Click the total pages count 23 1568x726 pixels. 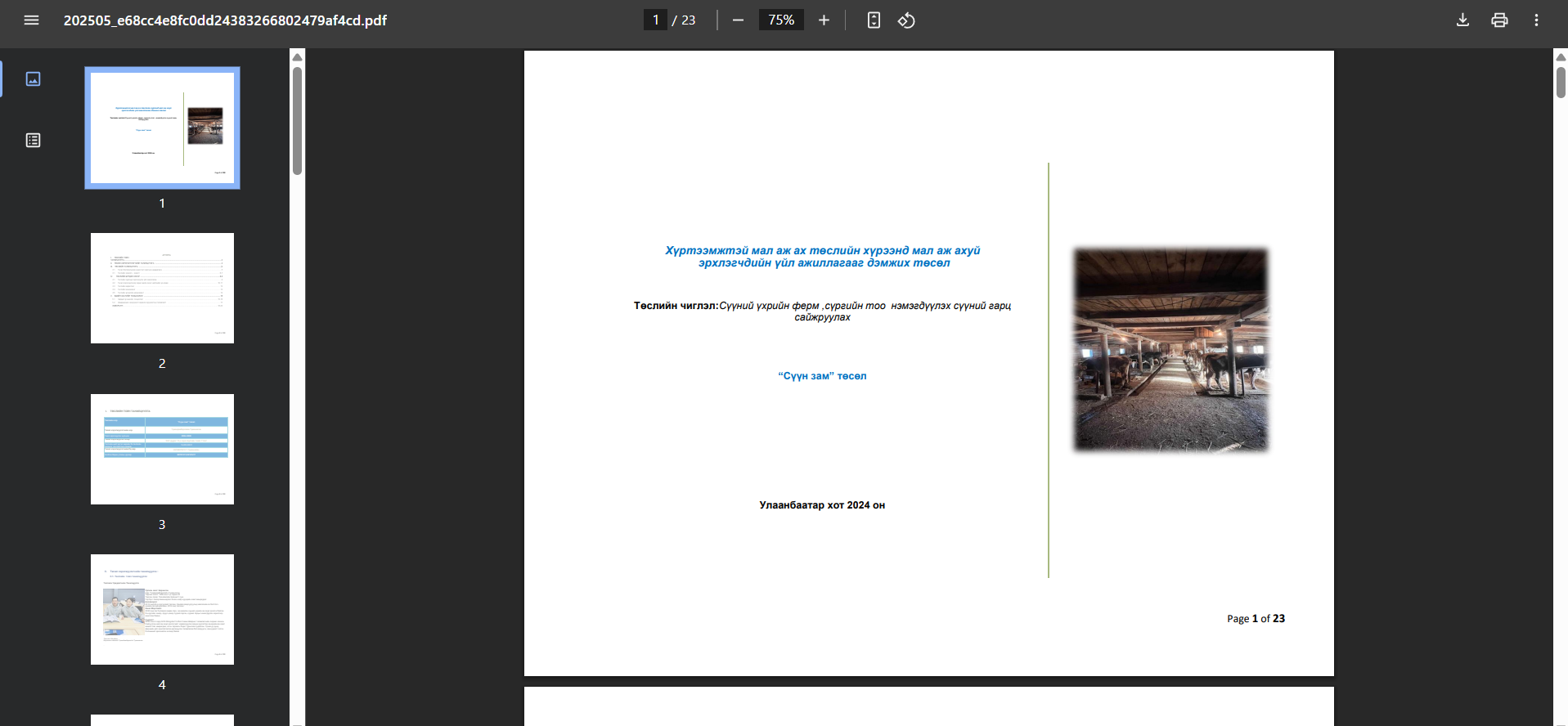pyautogui.click(x=689, y=20)
